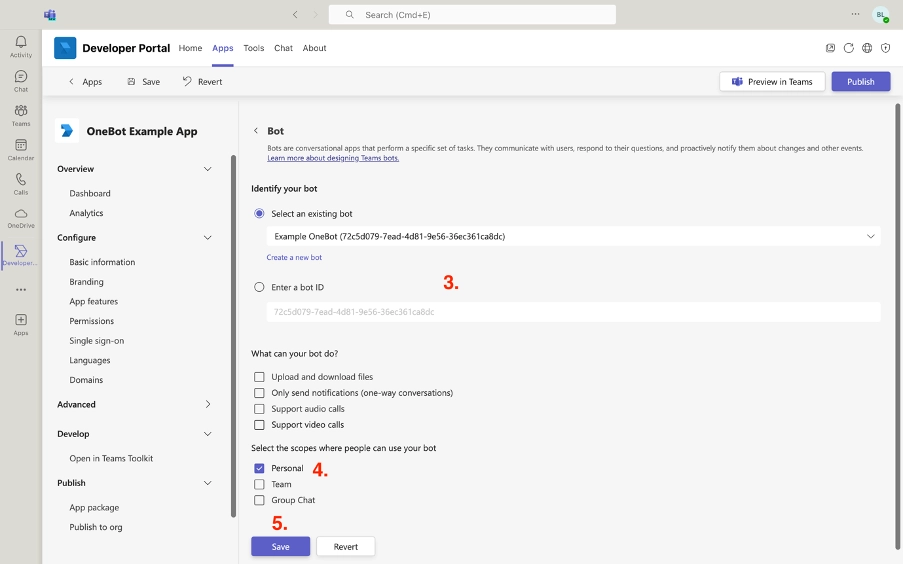The height and width of the screenshot is (564, 904).
Task: Open App features in sidebar
Action: point(93,301)
